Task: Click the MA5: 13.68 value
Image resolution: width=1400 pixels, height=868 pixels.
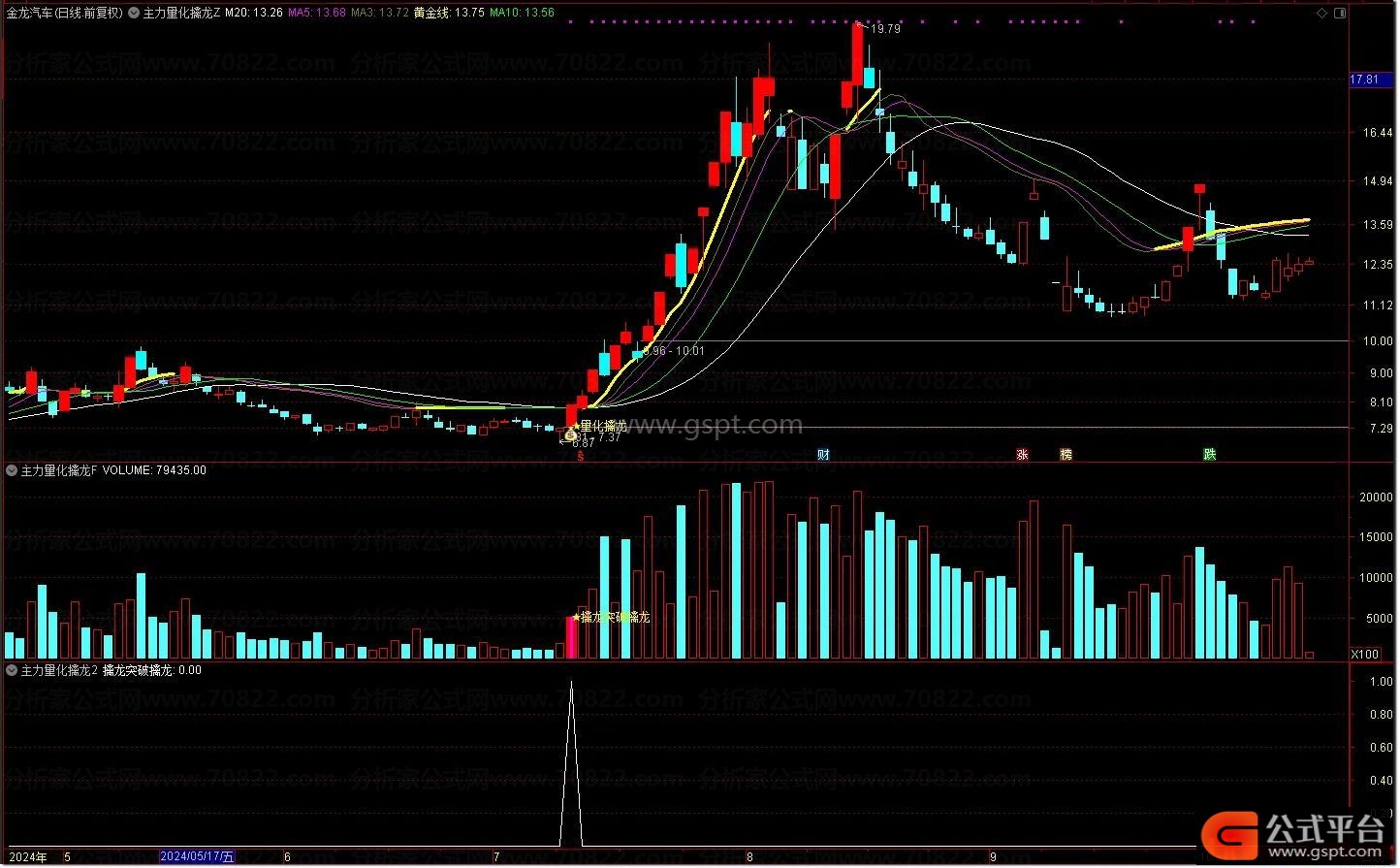Action: pos(317,14)
